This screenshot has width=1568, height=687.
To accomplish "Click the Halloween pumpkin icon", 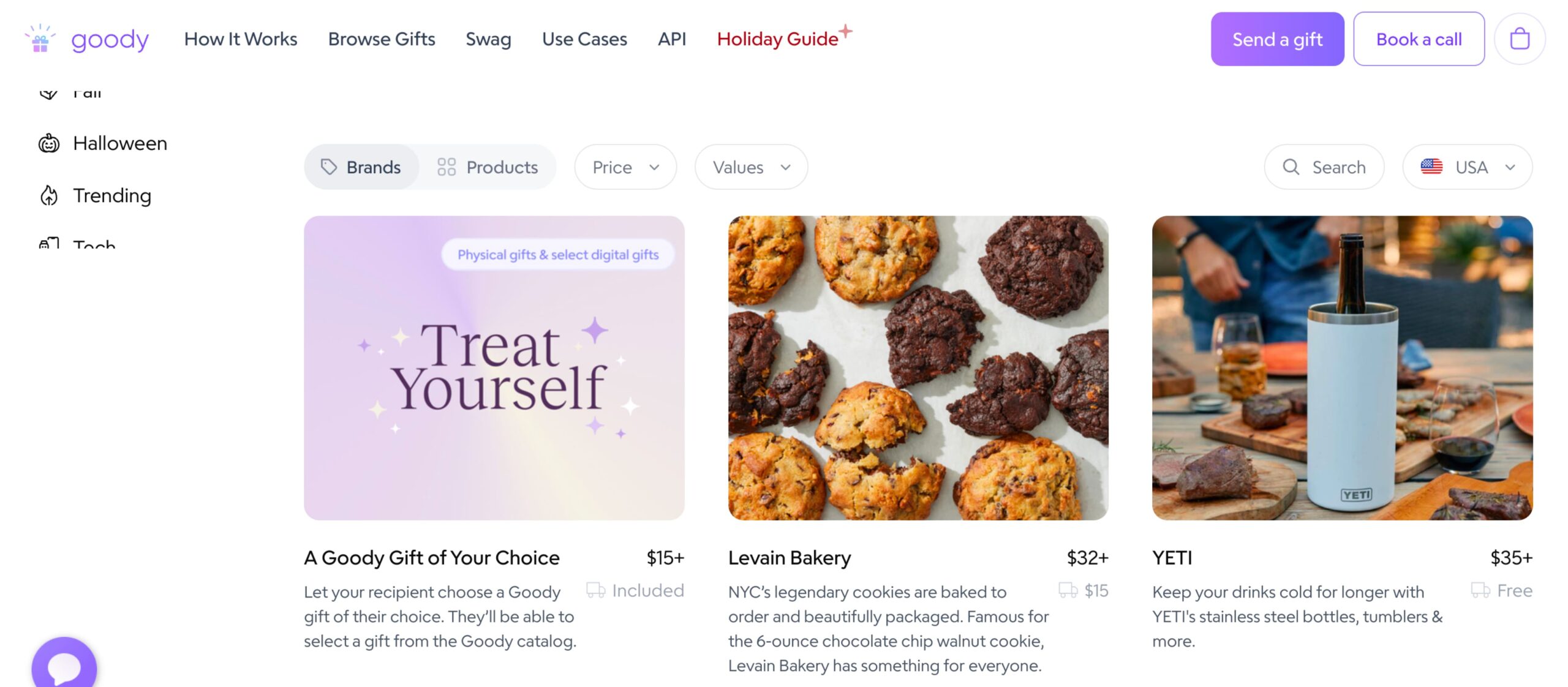I will 49,143.
